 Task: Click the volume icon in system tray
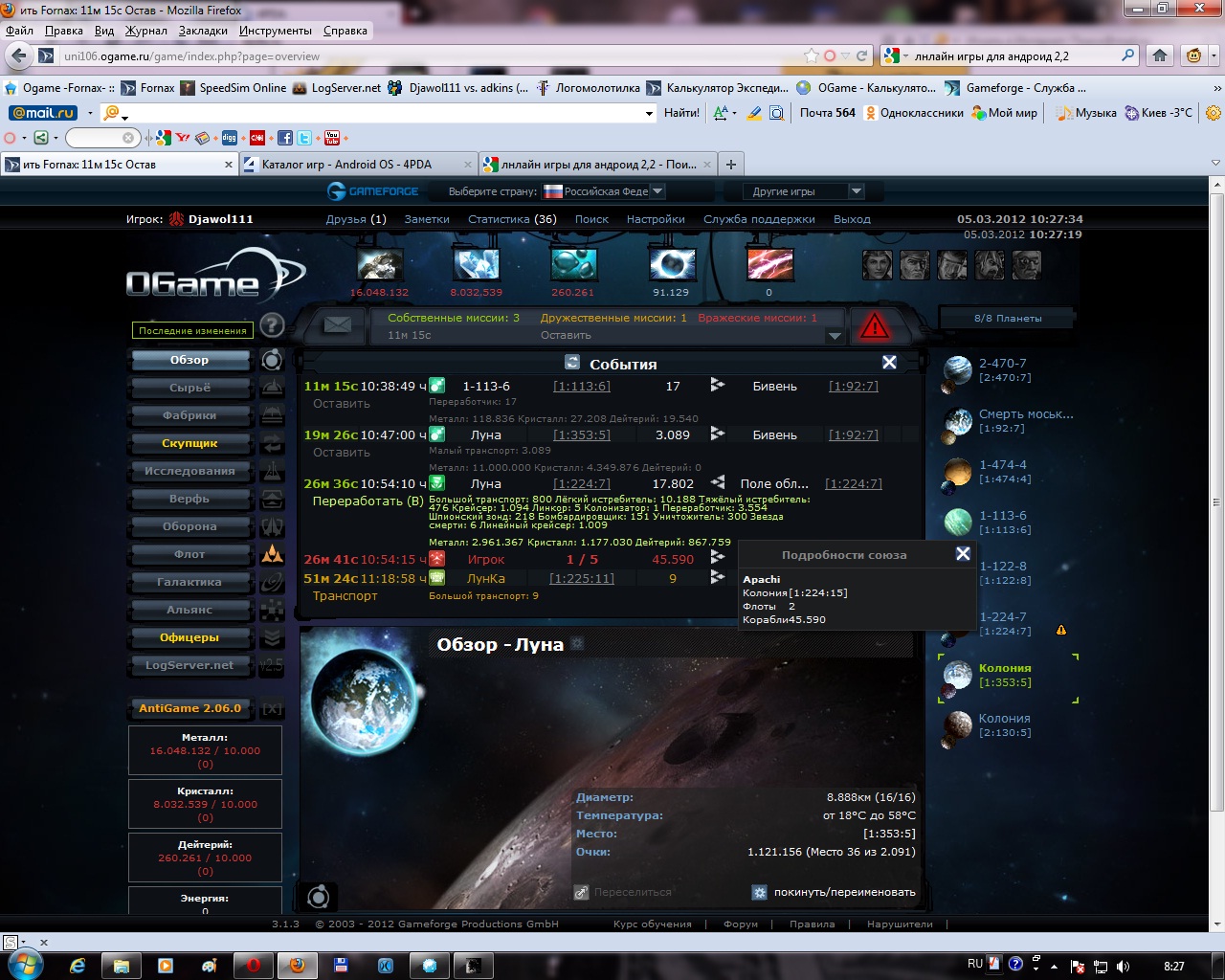point(1123,966)
